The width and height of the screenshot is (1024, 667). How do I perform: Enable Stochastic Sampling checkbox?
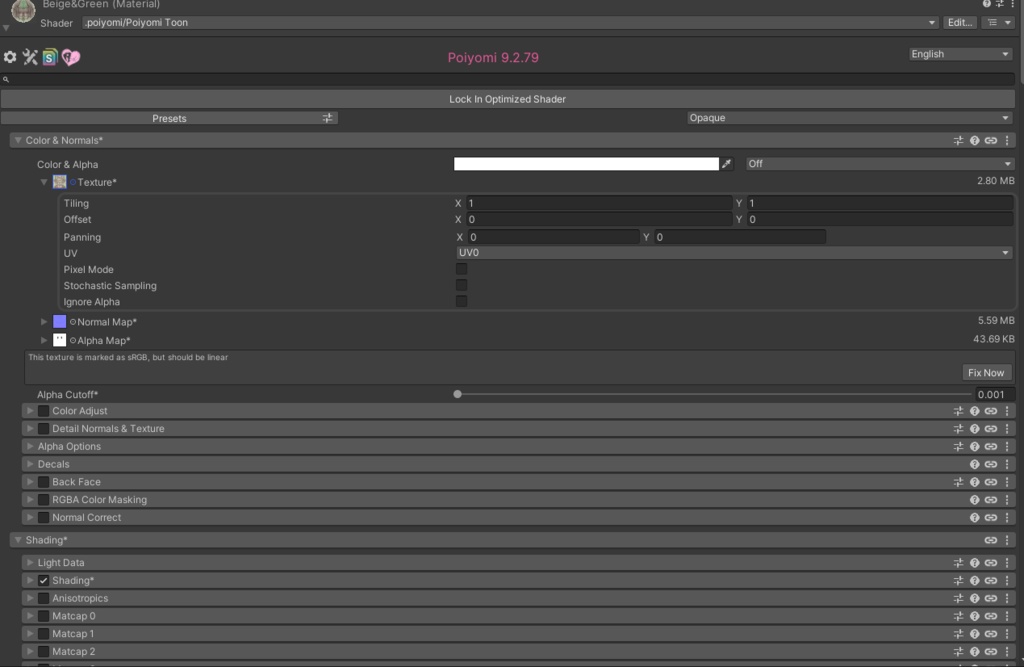[x=461, y=285]
